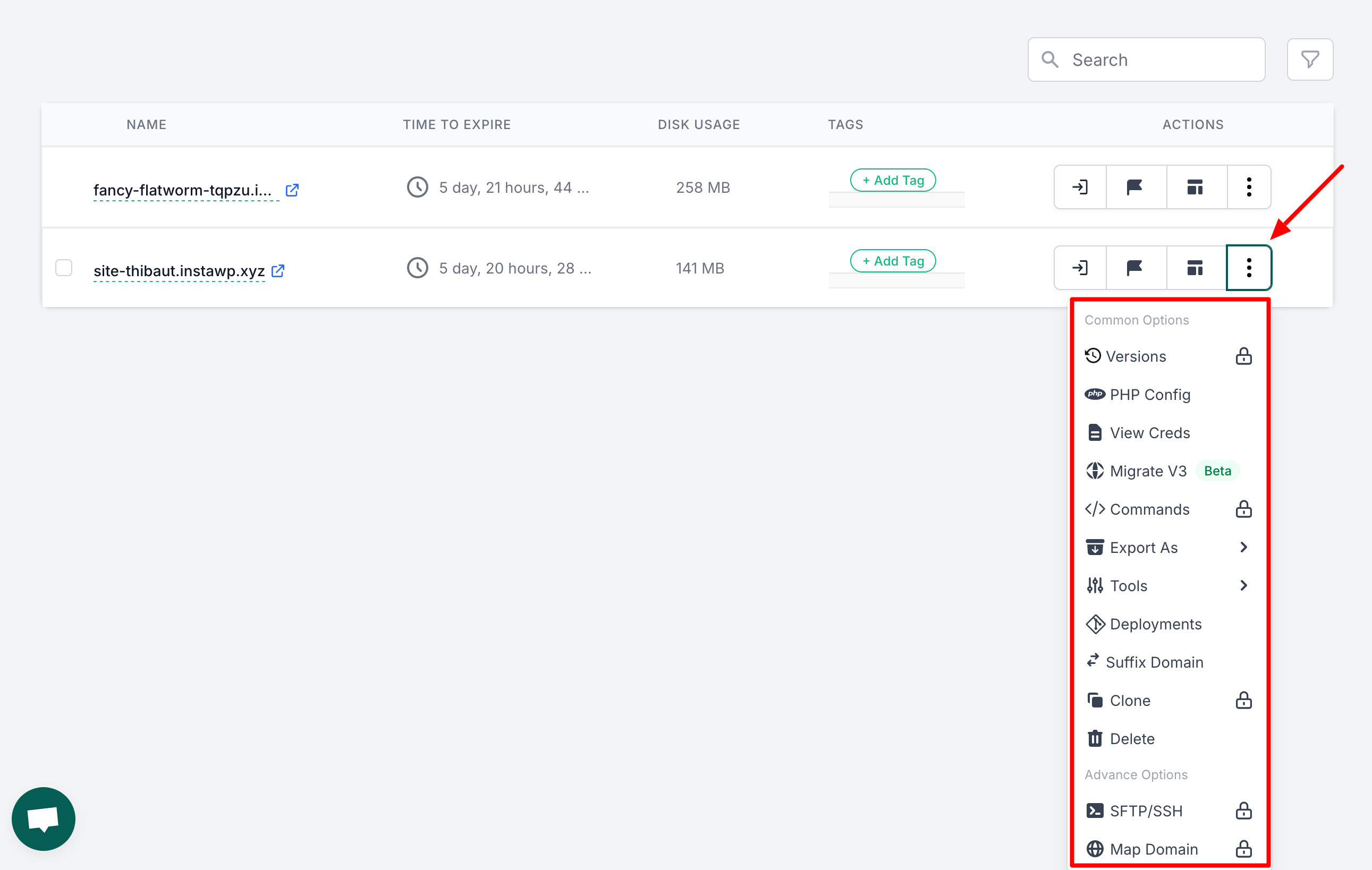Add a tag to site-thibaut.instawp.xyz
The image size is (1372, 870).
pyautogui.click(x=892, y=260)
